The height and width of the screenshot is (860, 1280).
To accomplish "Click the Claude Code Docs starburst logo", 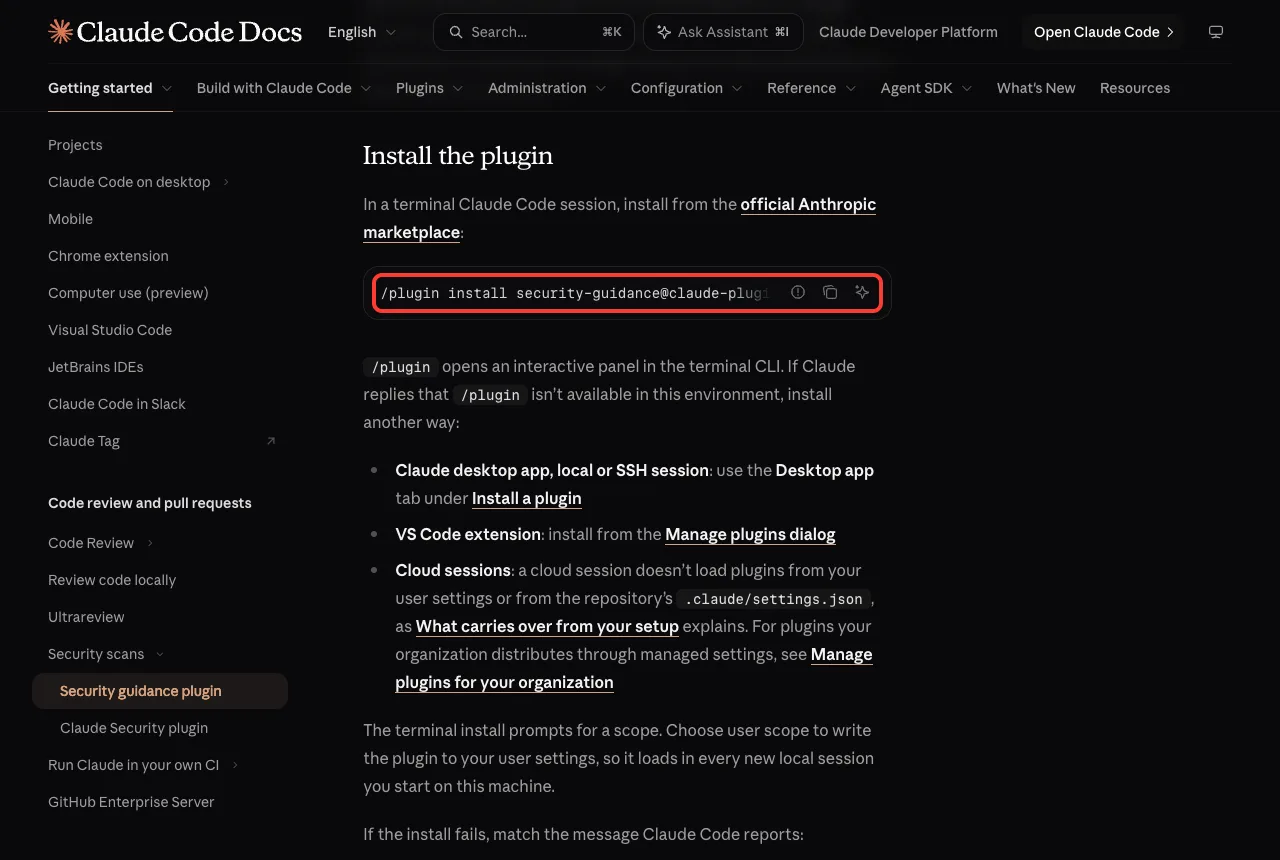I will click(60, 32).
